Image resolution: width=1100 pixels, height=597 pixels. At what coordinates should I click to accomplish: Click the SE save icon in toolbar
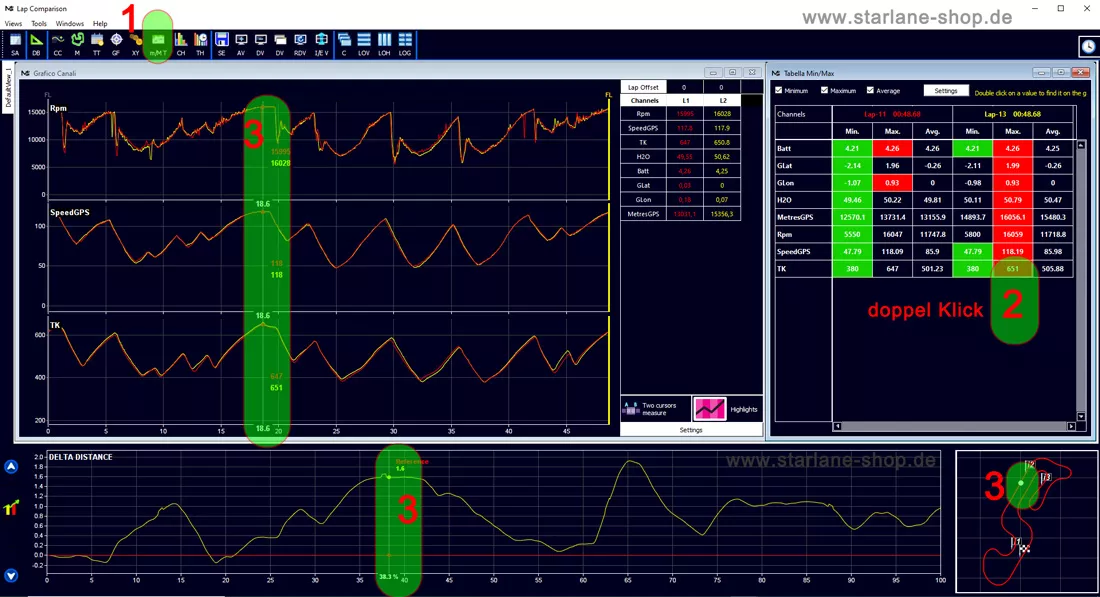(222, 43)
